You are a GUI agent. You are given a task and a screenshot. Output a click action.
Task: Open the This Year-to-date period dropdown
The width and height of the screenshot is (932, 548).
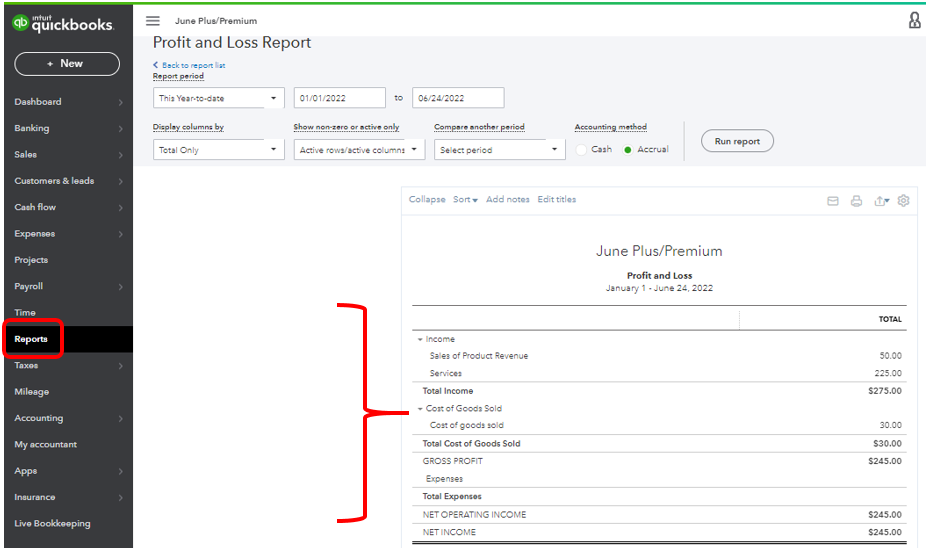[x=218, y=98]
